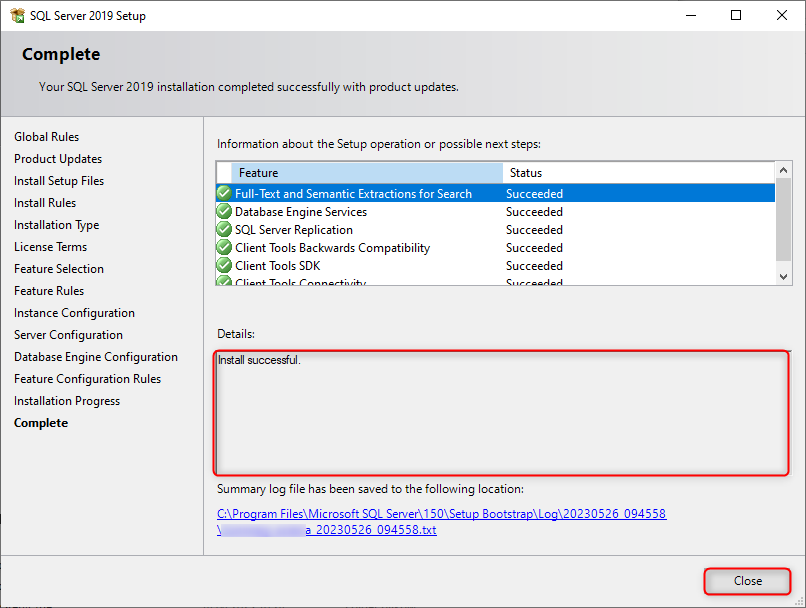Viewport: 806px width, 608px height.
Task: Click green check icon beside SQL Server Replication
Action: (x=224, y=229)
